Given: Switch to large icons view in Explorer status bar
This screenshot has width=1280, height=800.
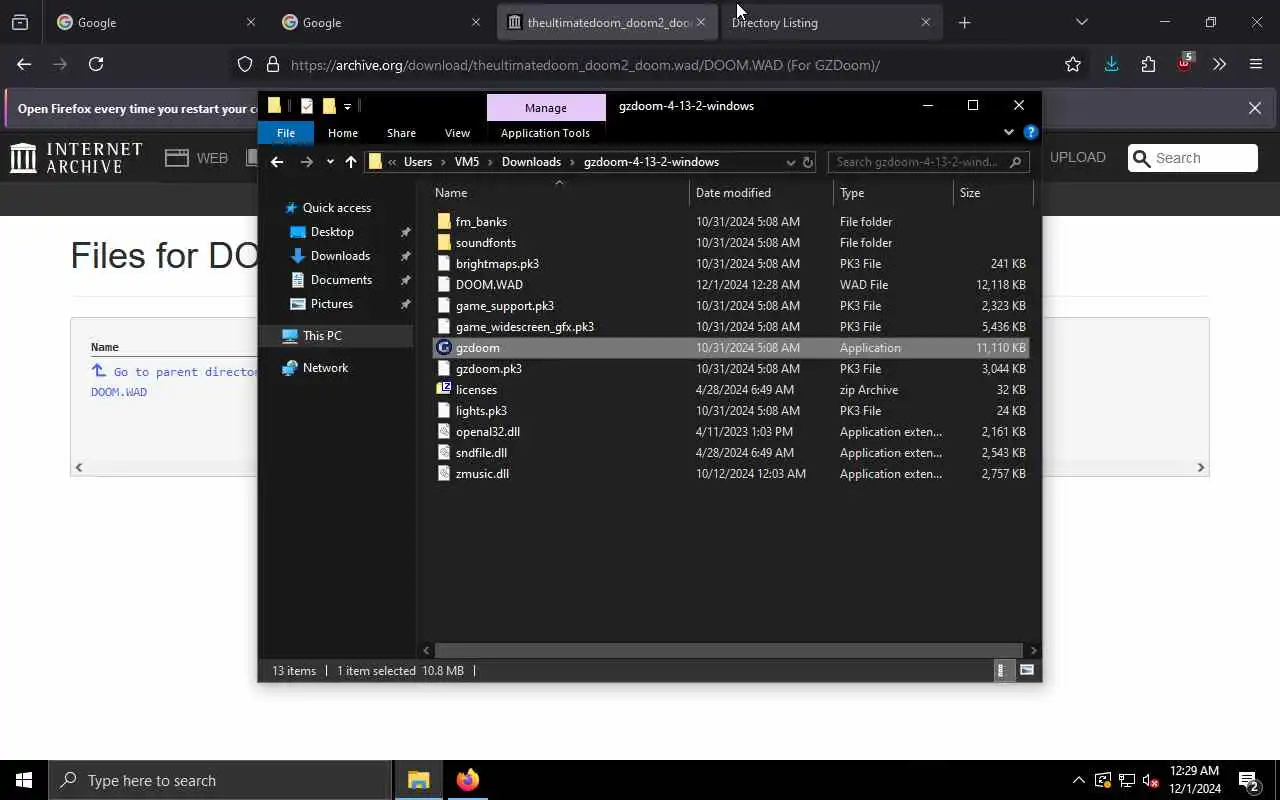Looking at the screenshot, I should click(x=1027, y=671).
